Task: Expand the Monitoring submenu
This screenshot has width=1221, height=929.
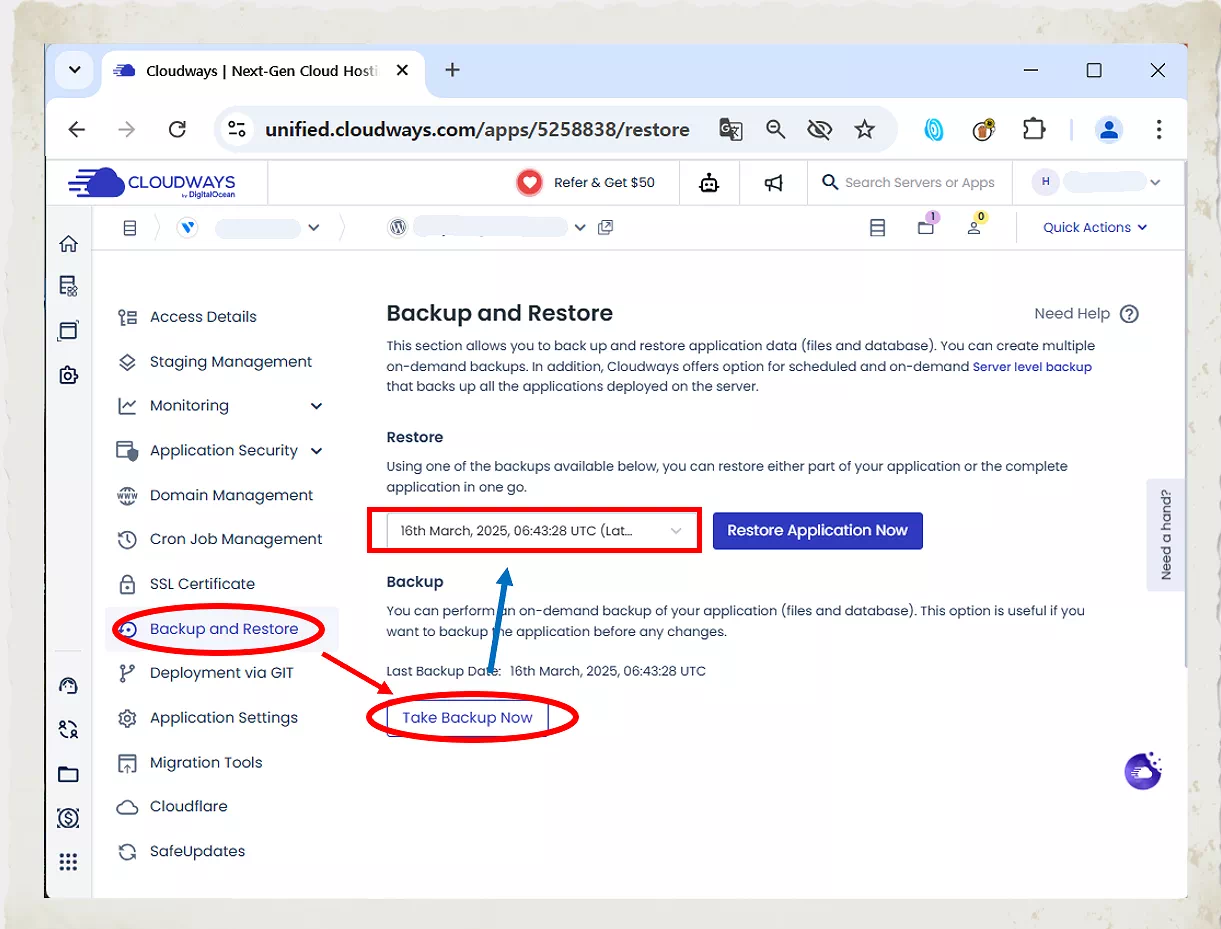Action: pyautogui.click(x=316, y=406)
